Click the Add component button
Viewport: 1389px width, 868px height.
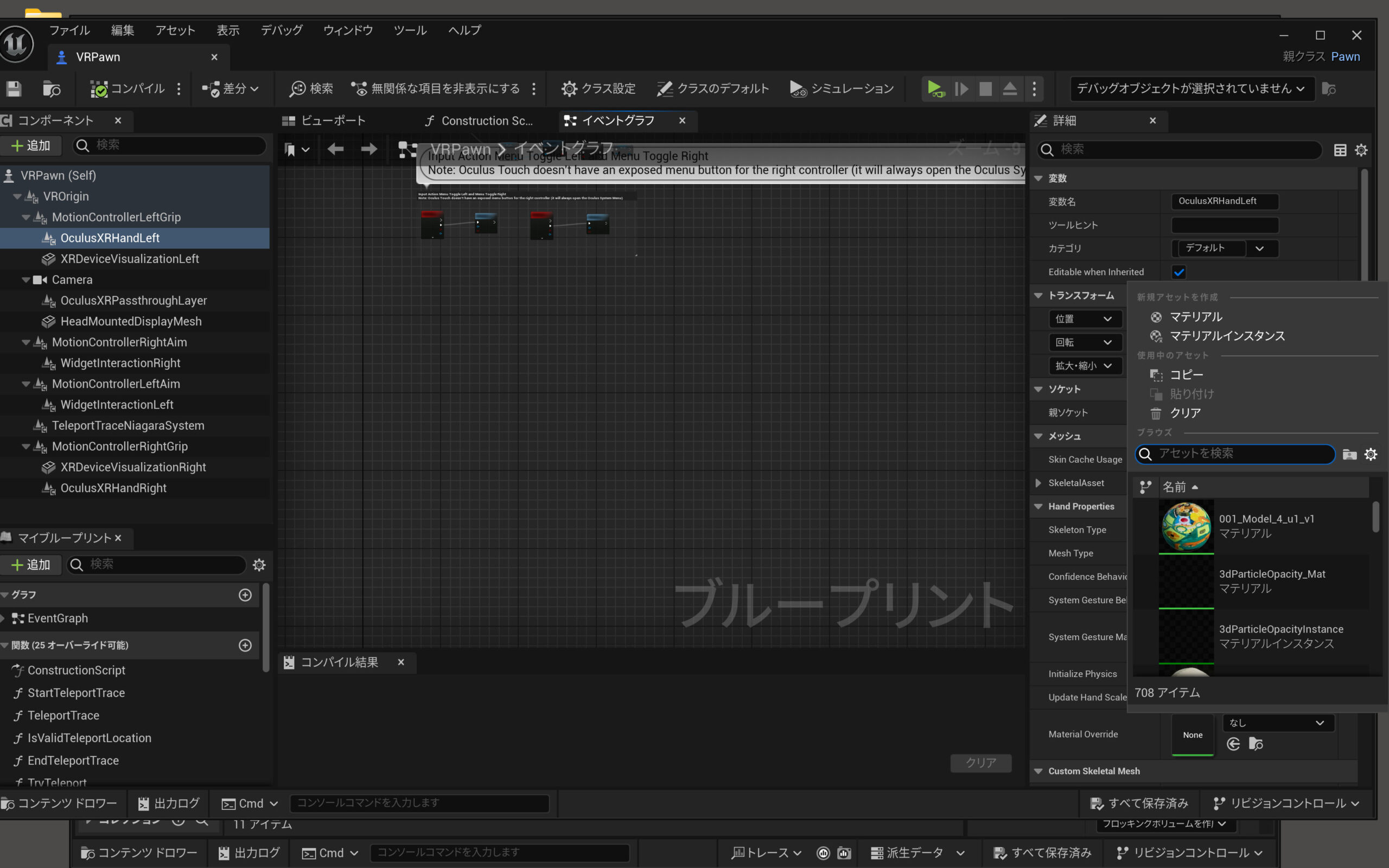[31, 145]
